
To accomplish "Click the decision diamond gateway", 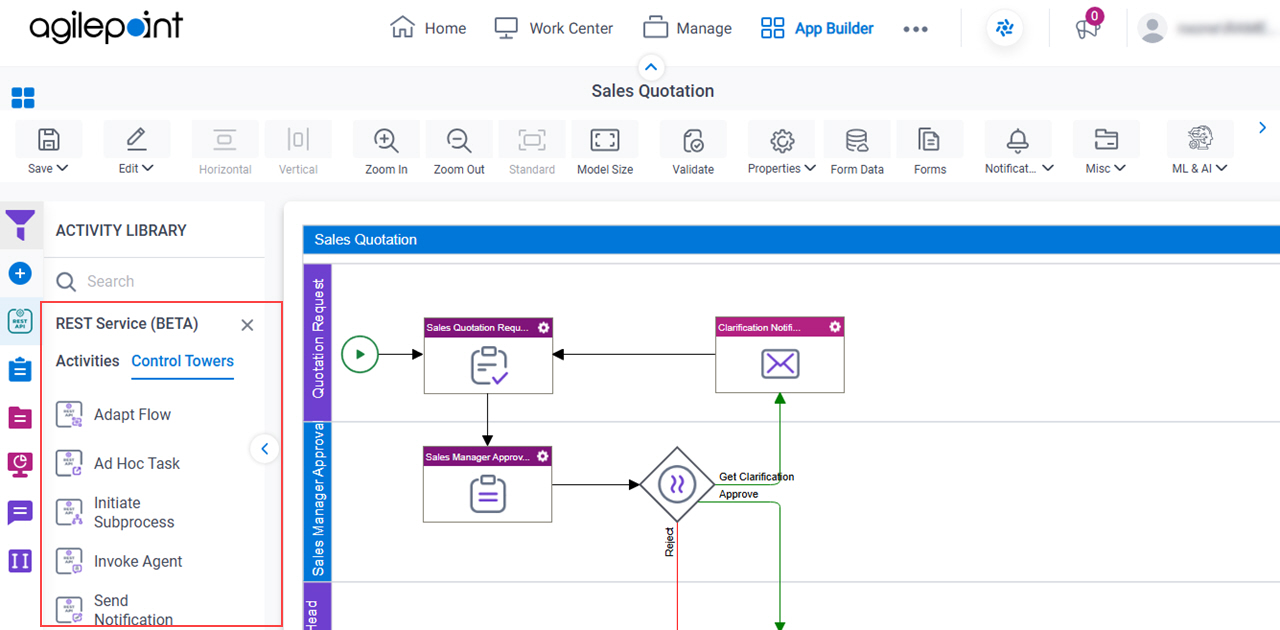I will 677,485.
